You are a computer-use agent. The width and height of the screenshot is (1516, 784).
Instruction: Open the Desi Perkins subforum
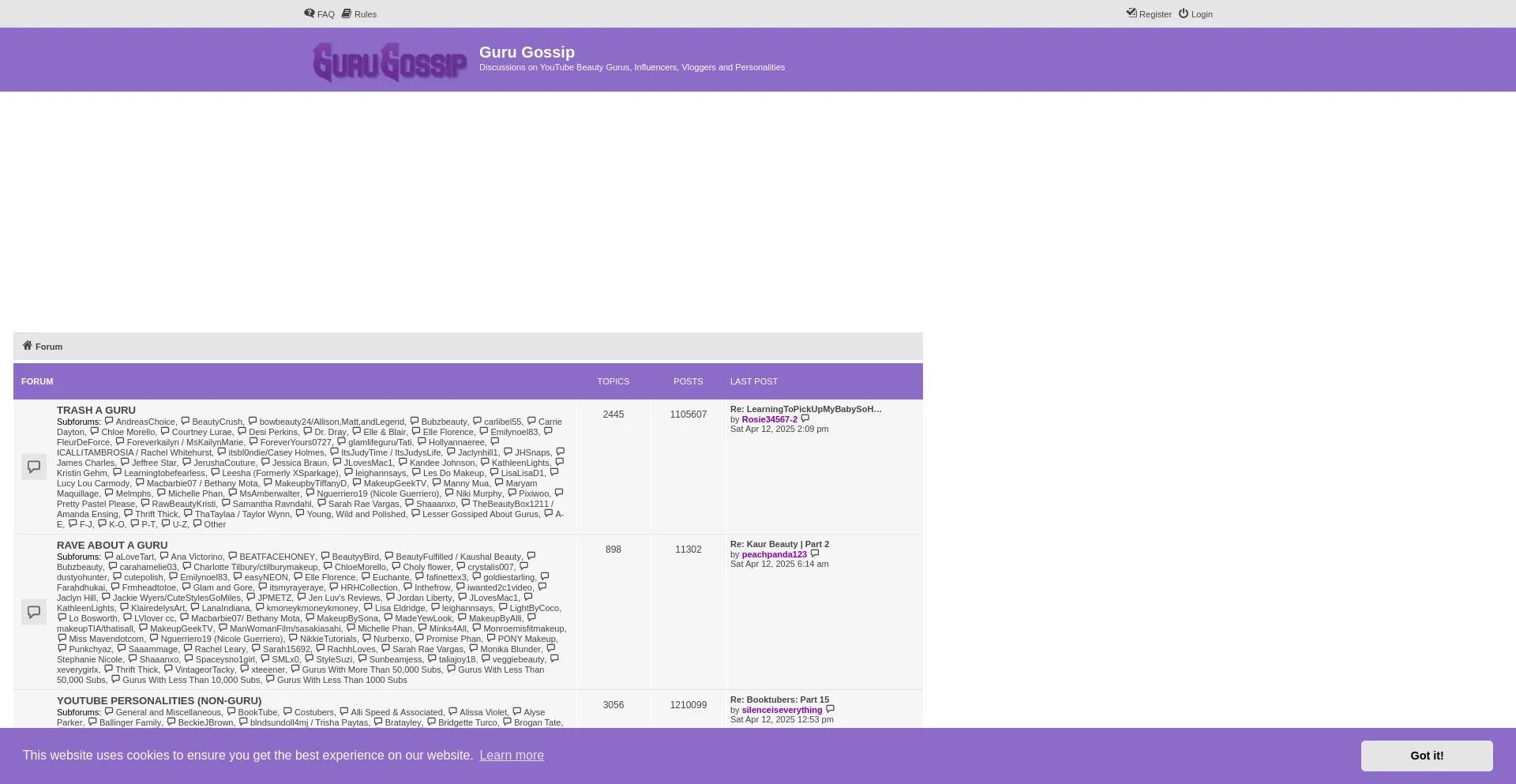pyautogui.click(x=273, y=432)
